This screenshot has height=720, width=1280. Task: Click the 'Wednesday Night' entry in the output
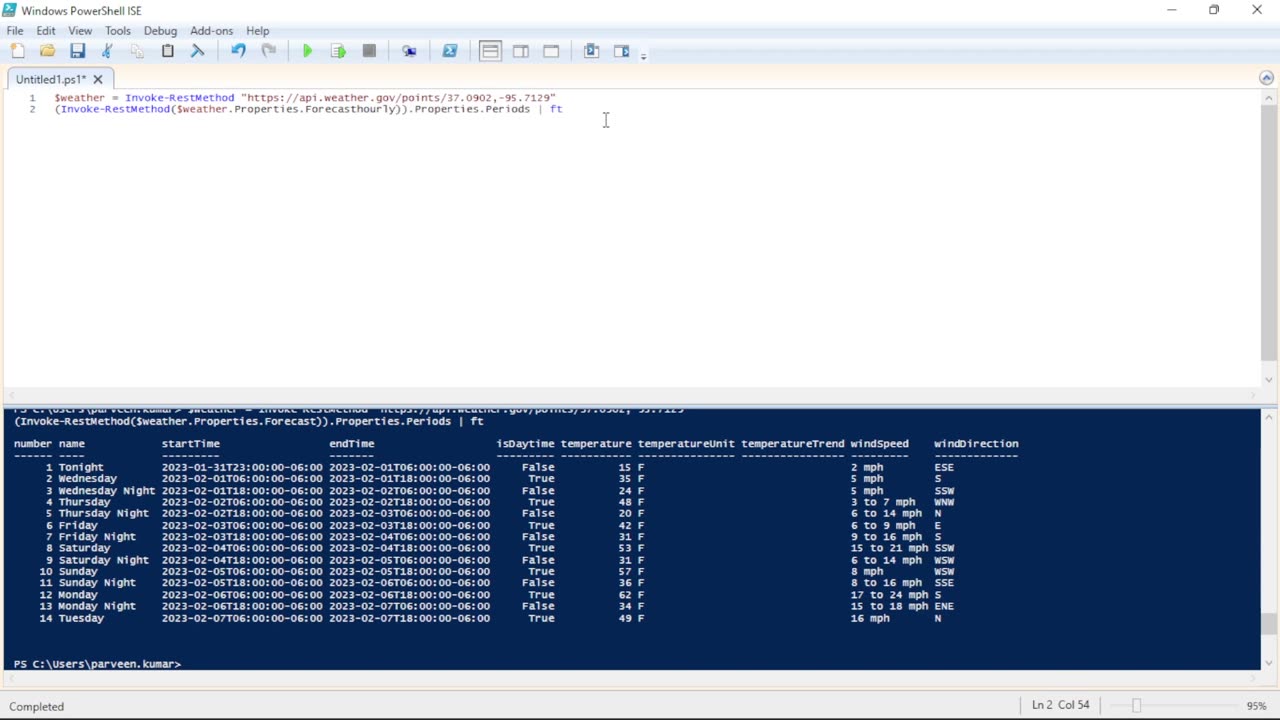[107, 491]
